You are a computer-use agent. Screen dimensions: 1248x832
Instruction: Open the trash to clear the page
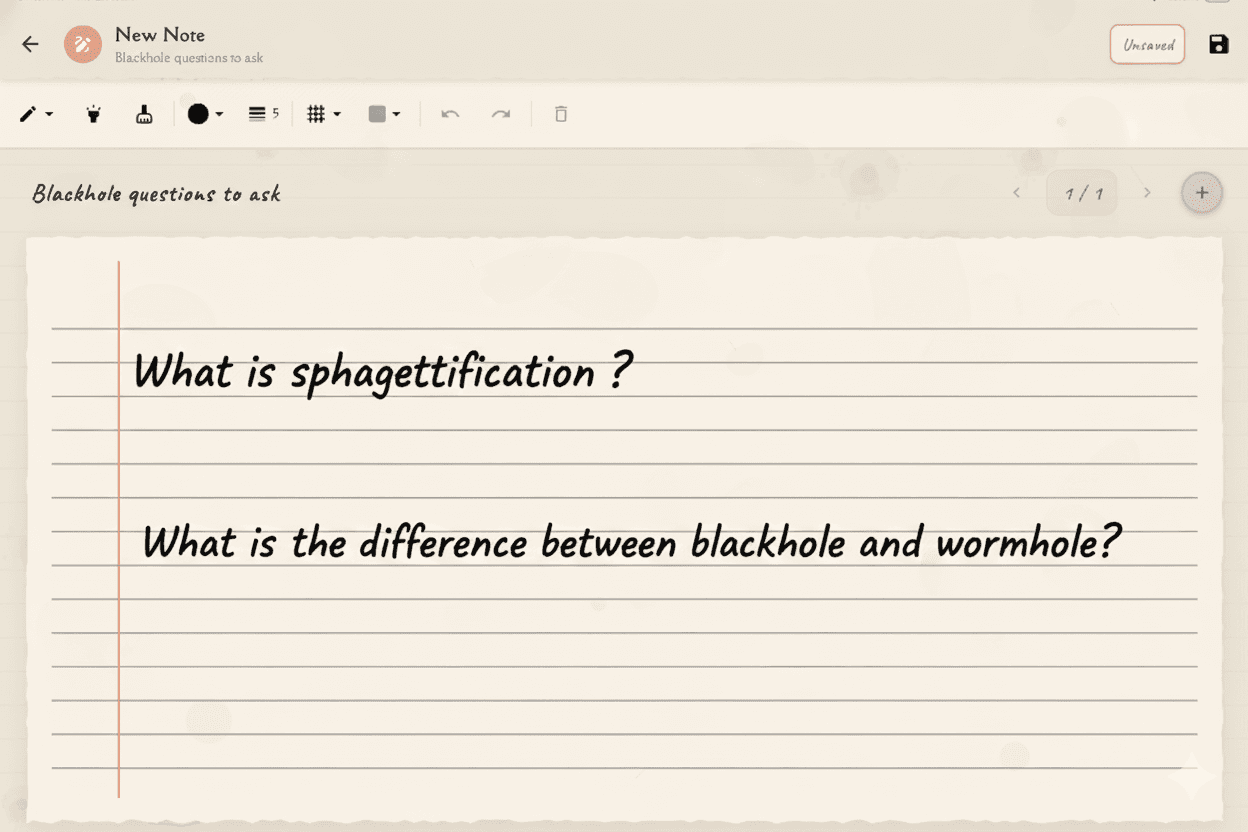coord(560,114)
